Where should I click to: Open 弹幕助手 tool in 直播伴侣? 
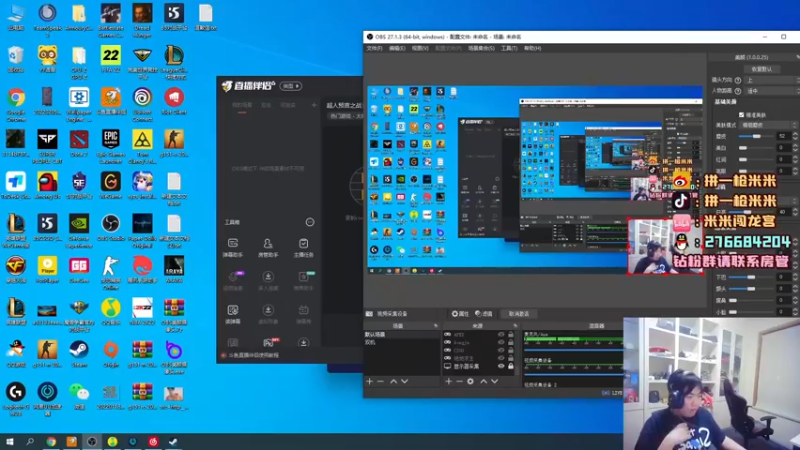[x=233, y=247]
